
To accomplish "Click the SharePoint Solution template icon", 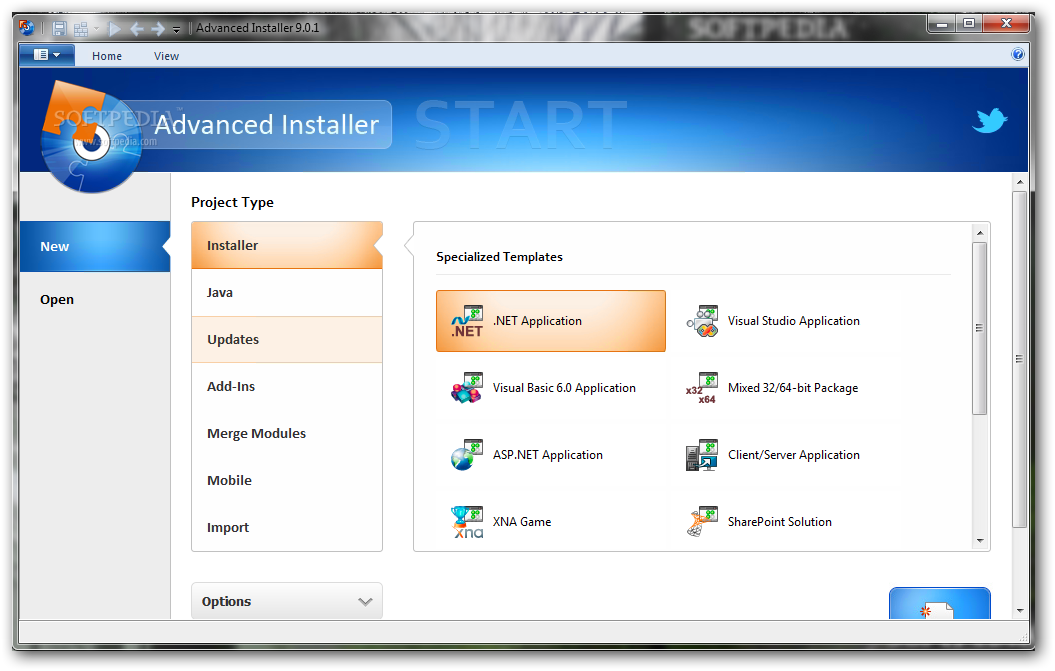I will point(702,522).
